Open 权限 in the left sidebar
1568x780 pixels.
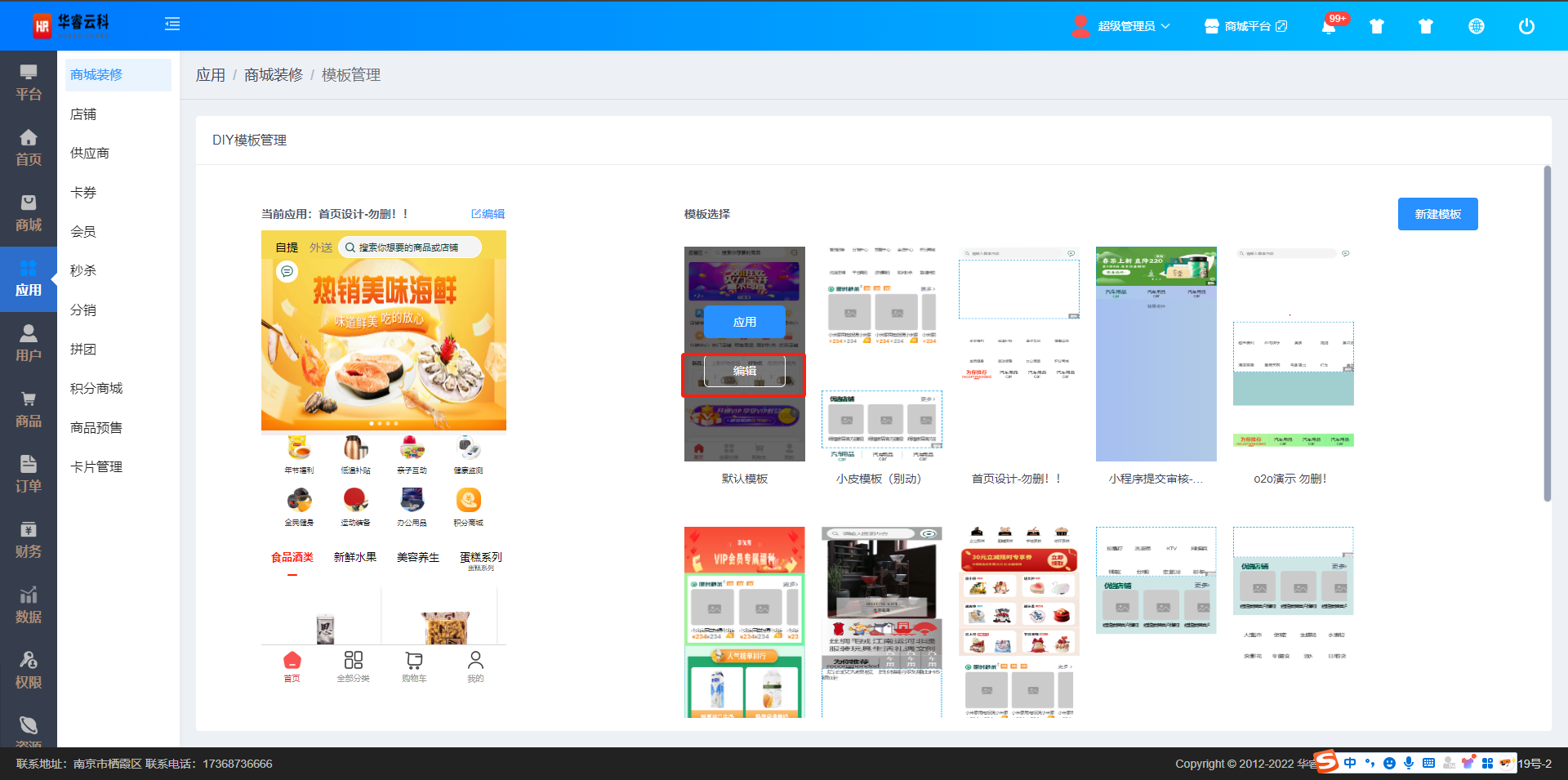pyautogui.click(x=29, y=671)
